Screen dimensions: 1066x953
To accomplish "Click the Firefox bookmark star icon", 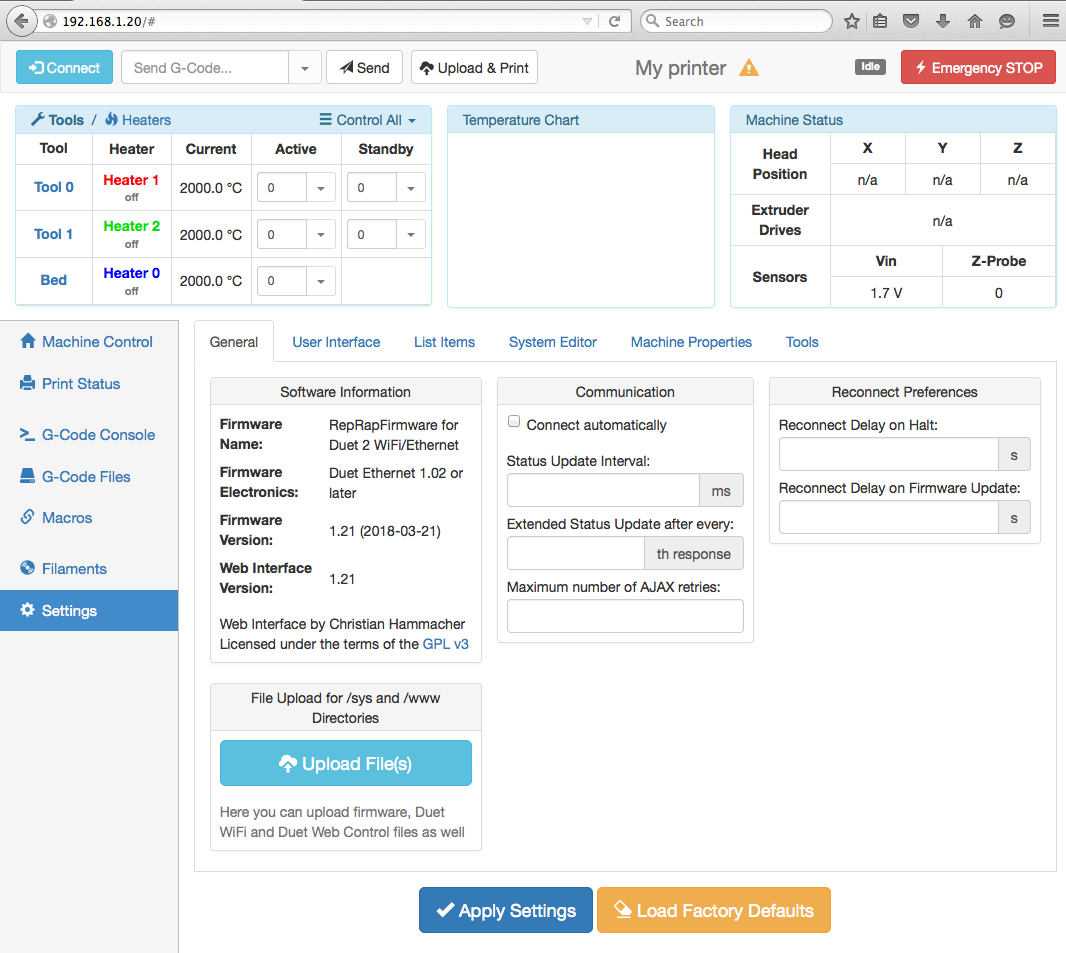I will [x=852, y=21].
